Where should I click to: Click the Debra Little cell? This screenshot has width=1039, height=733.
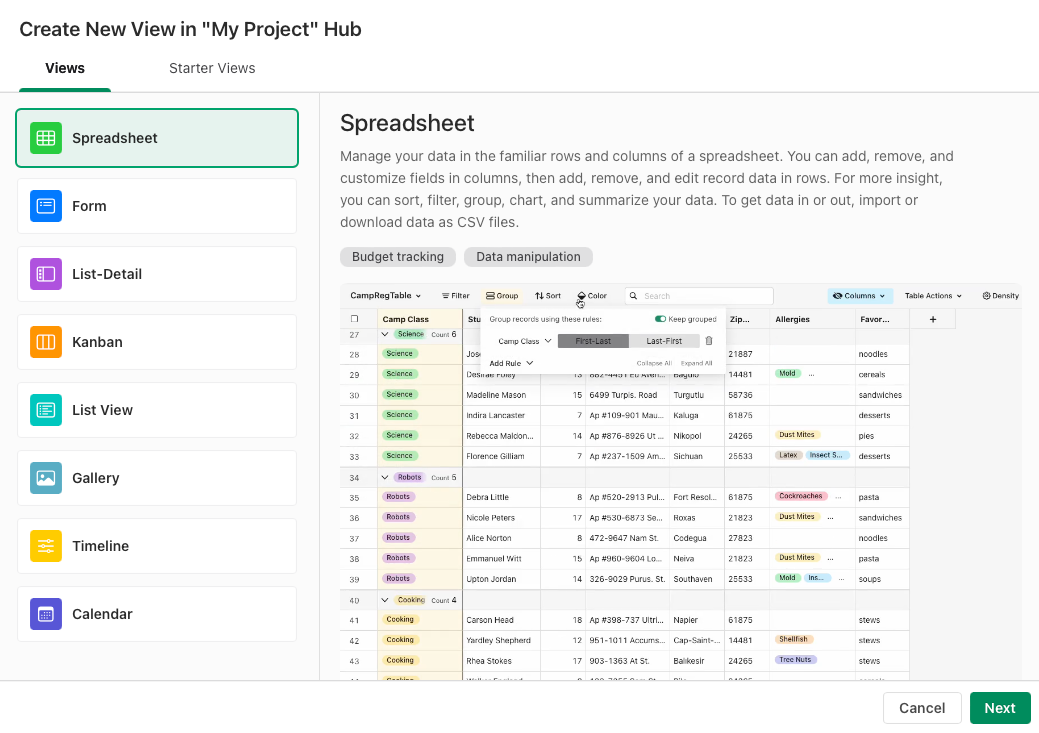[502, 497]
